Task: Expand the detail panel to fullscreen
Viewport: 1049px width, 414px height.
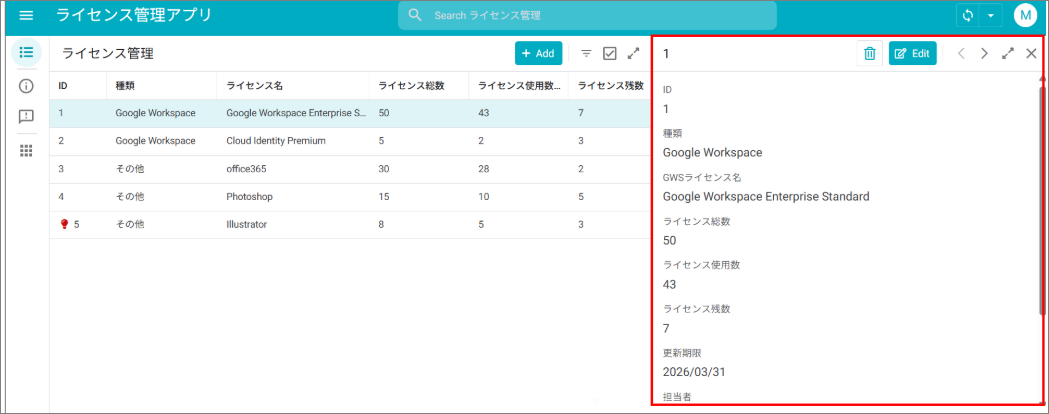Action: pyautogui.click(x=1008, y=54)
